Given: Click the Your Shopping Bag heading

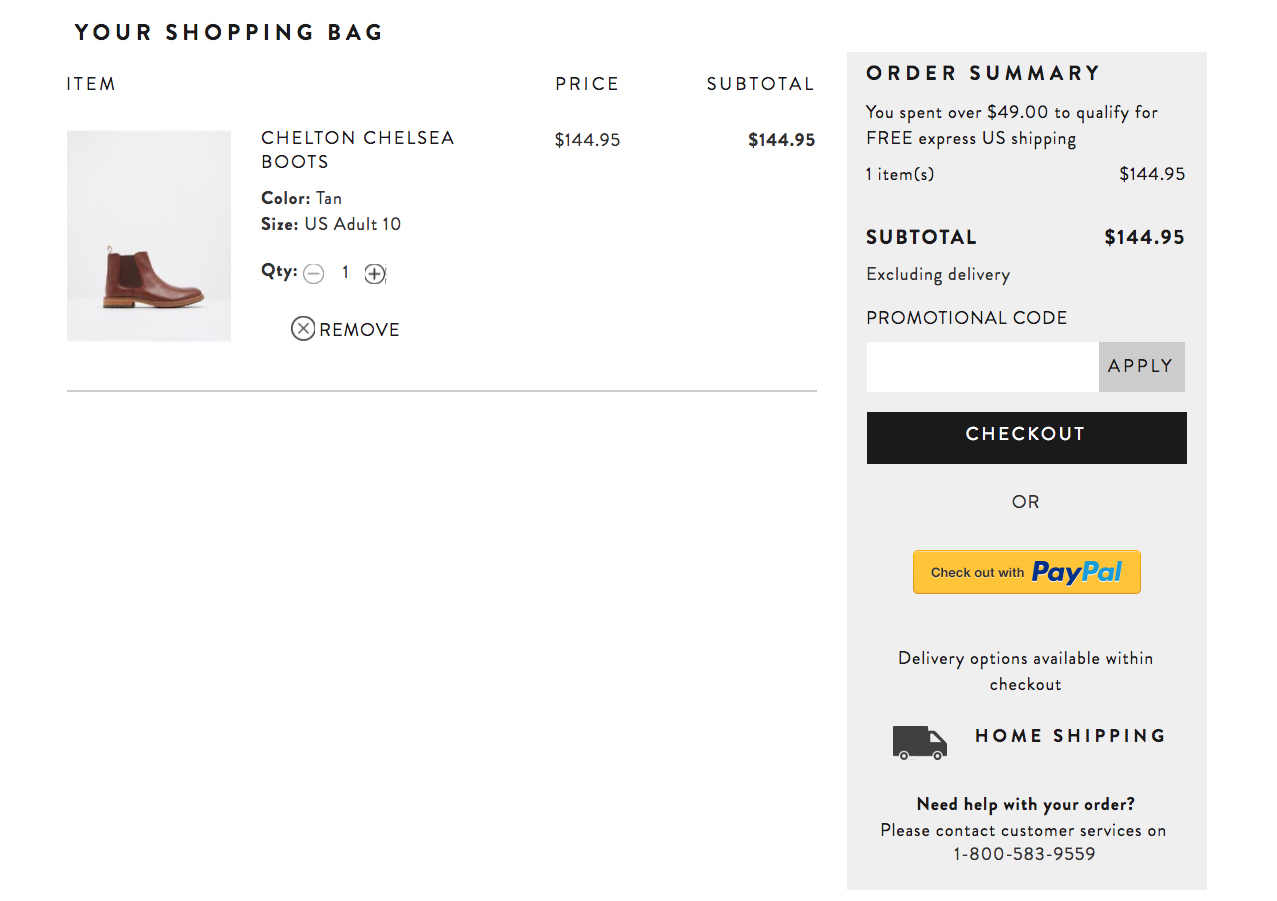Looking at the screenshot, I should pos(229,32).
